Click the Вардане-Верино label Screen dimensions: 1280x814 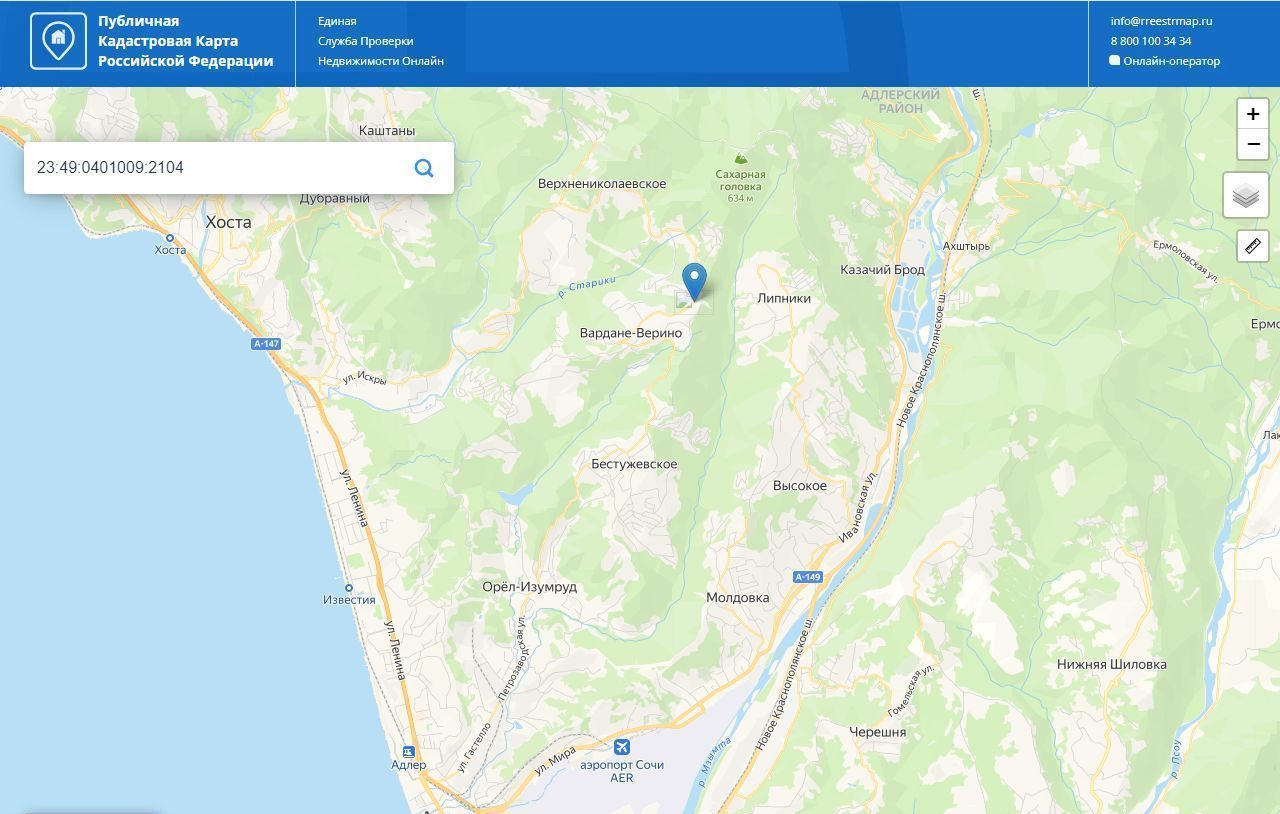click(x=631, y=333)
